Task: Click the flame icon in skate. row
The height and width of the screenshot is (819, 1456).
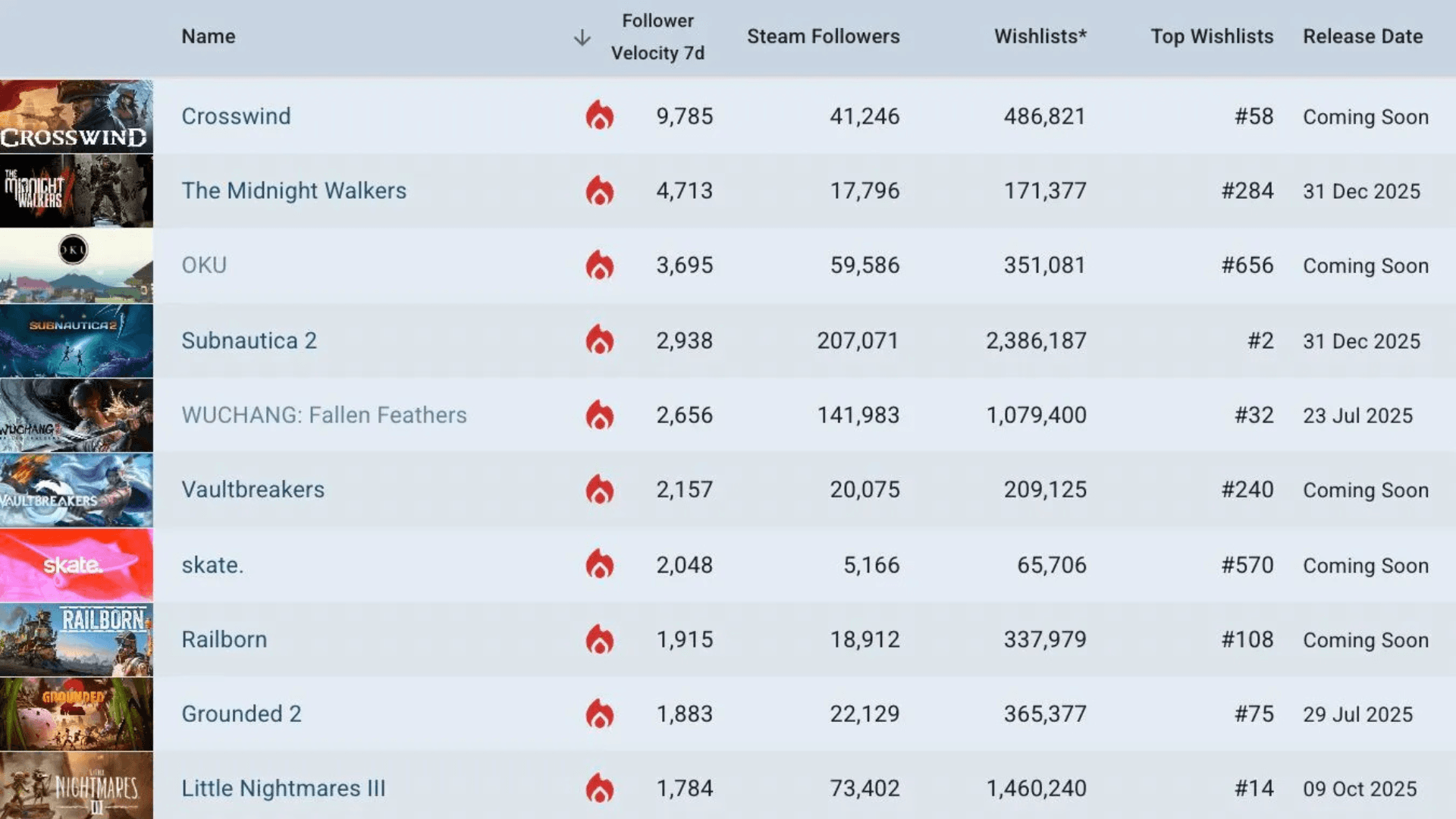Action: pyautogui.click(x=599, y=565)
